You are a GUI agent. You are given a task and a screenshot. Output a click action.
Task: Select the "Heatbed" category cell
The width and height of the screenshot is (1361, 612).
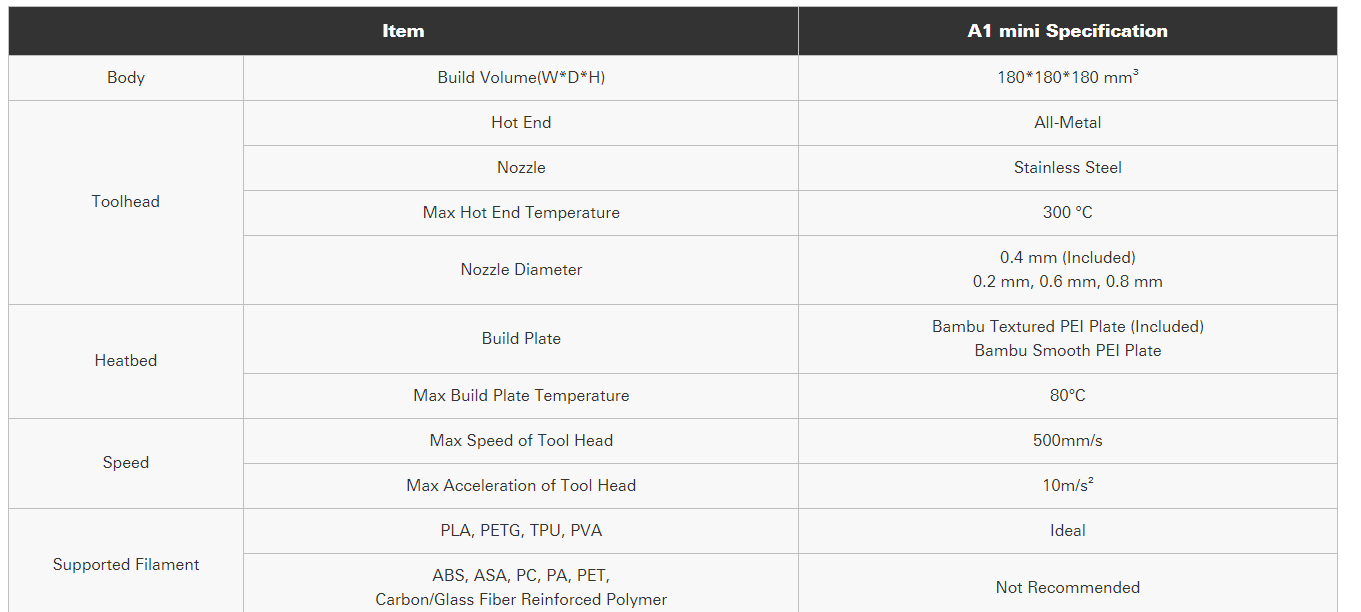click(x=126, y=361)
